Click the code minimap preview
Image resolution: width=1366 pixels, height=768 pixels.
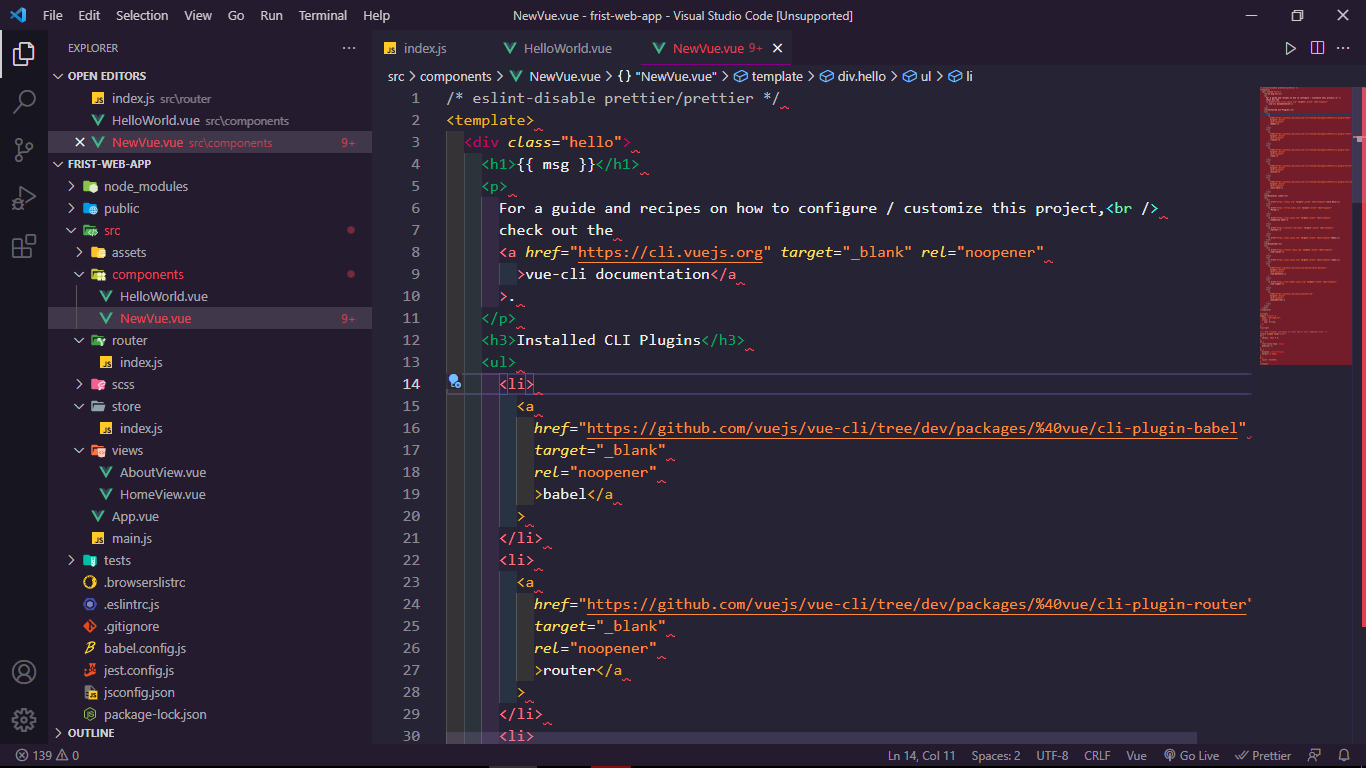(x=1305, y=225)
